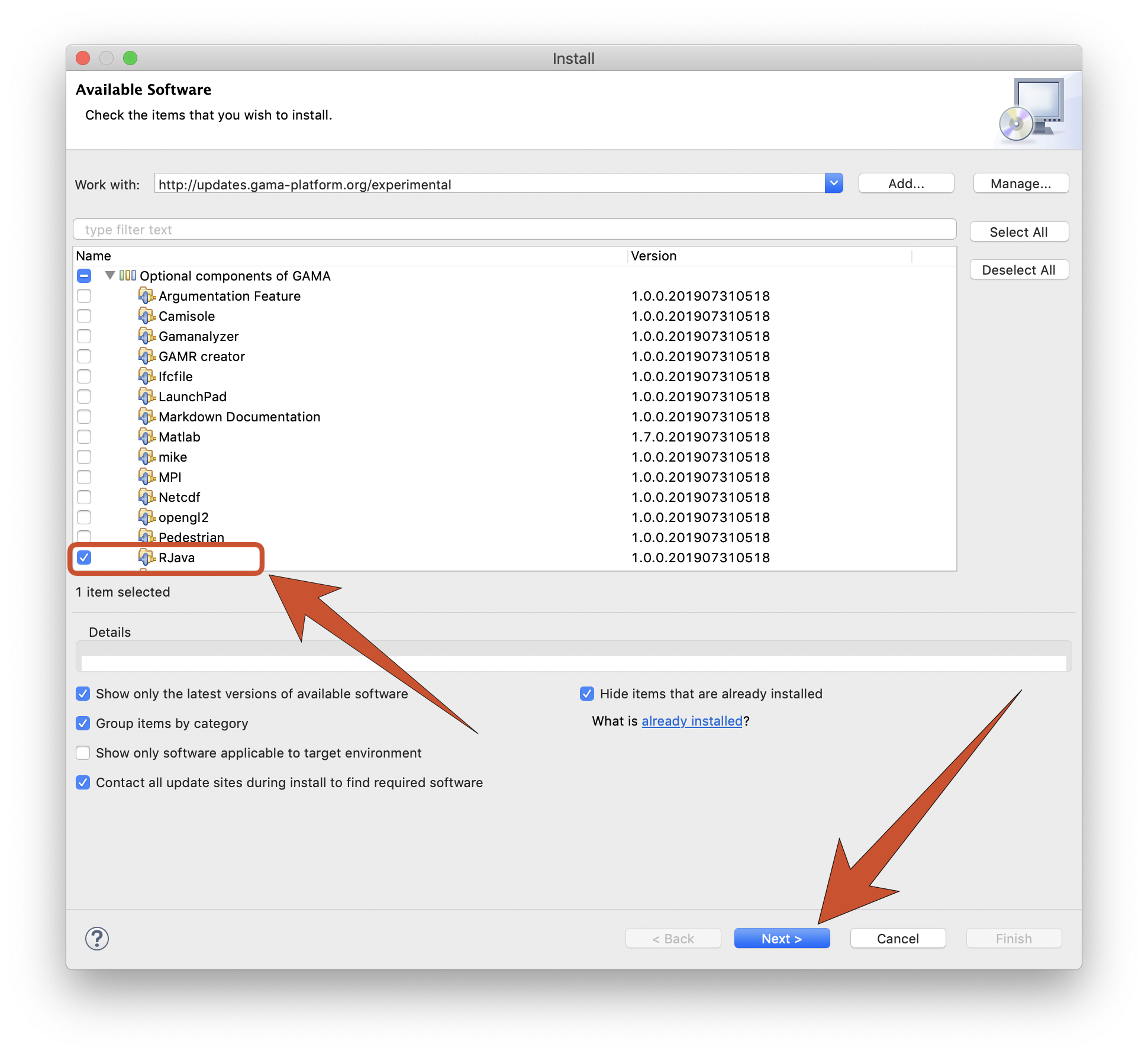Viewport: 1148px width, 1057px height.
Task: Check the Netcdf checkbox
Action: [x=84, y=497]
